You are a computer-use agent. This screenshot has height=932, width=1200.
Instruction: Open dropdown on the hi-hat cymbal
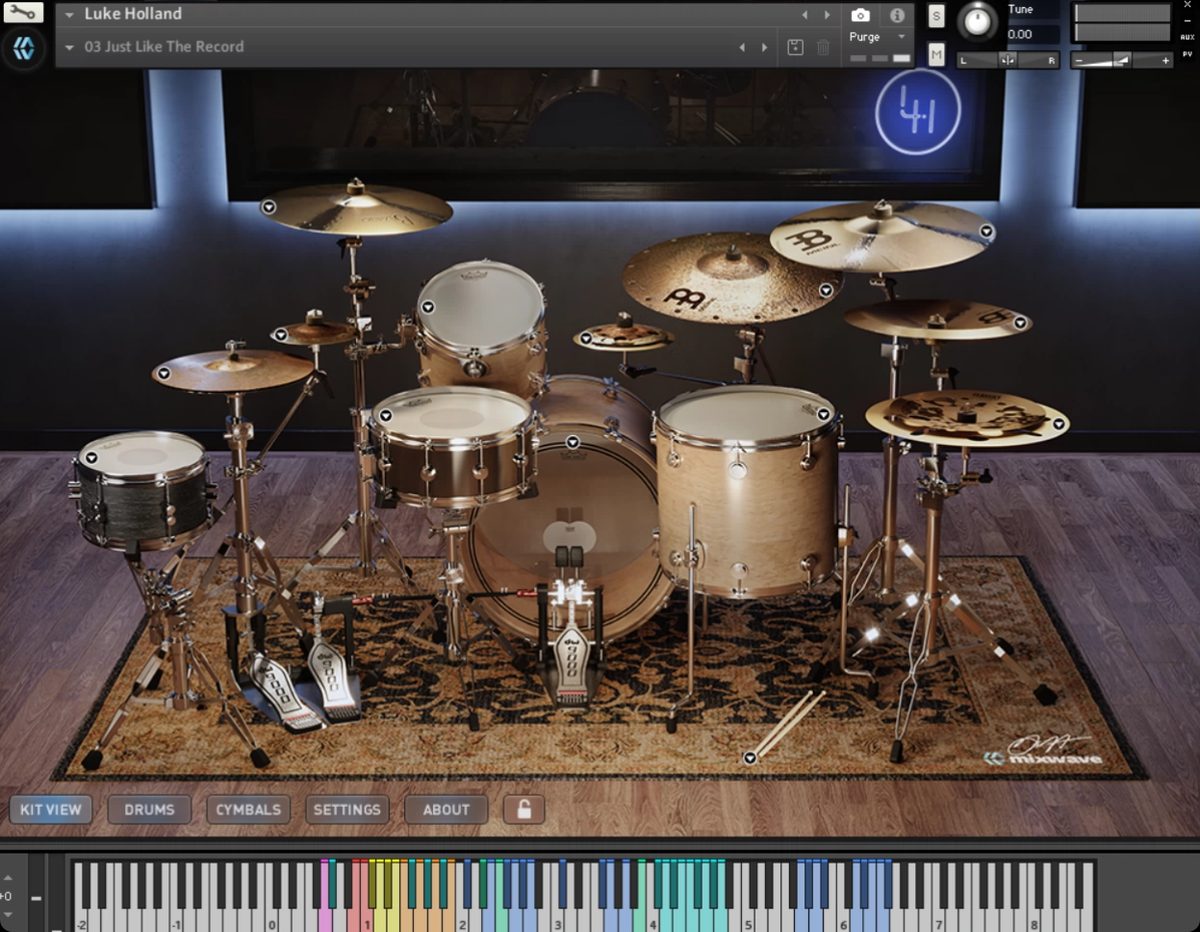point(164,374)
